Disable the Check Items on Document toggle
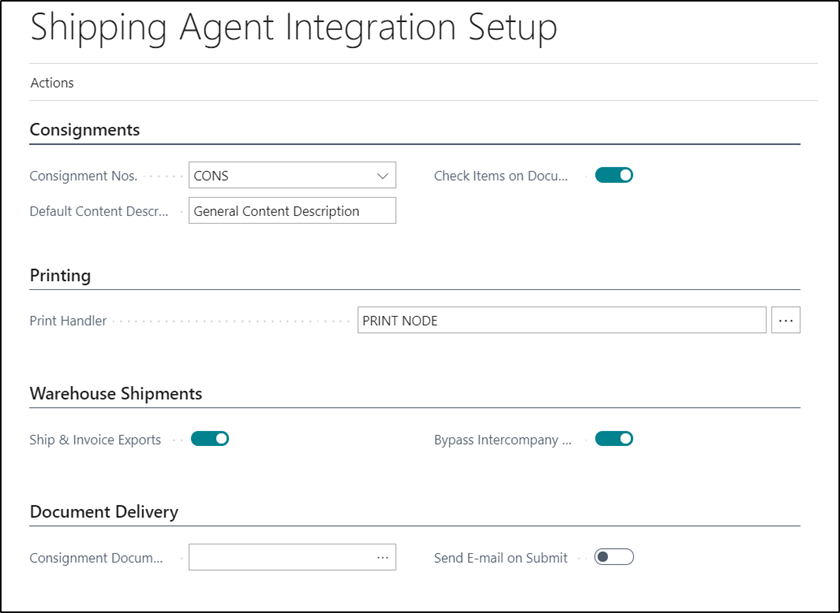The image size is (840, 613). [x=614, y=175]
